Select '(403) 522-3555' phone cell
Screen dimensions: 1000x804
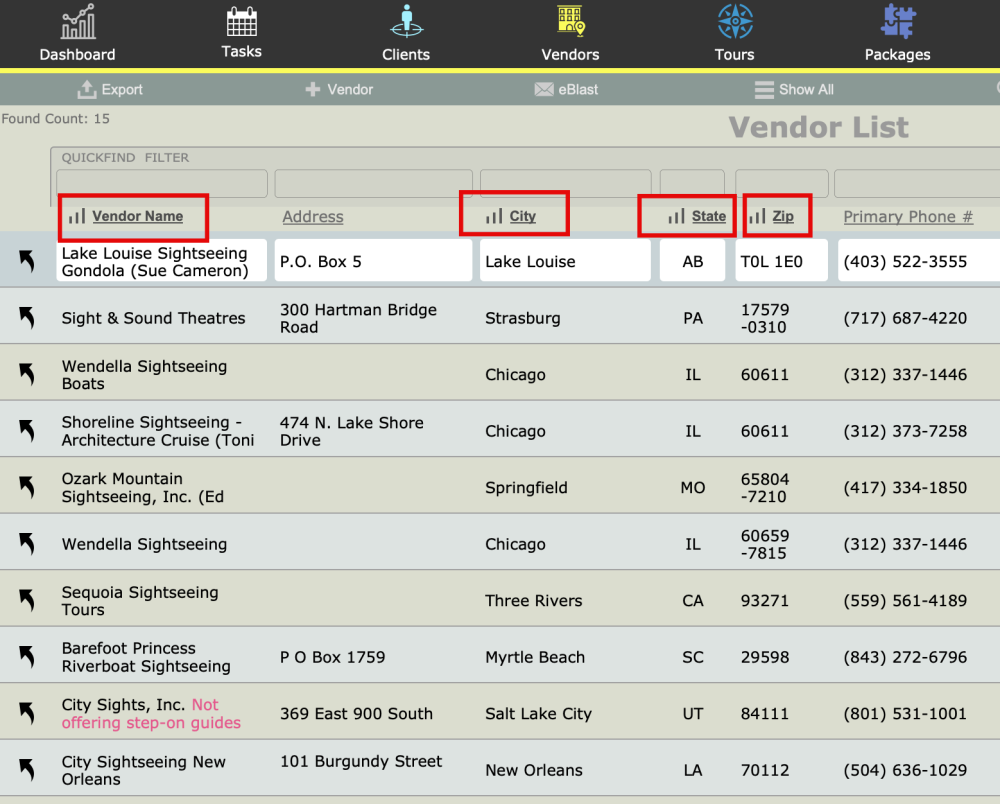click(918, 260)
